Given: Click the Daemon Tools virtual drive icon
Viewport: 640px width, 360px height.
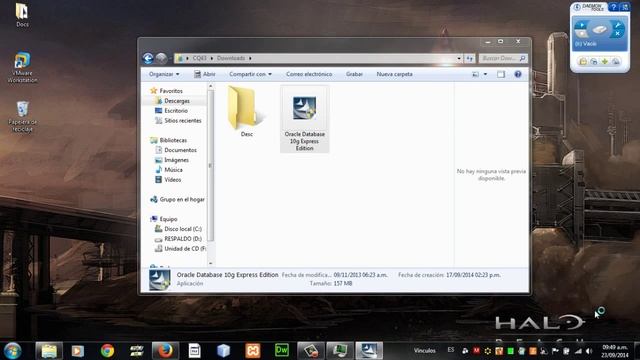Looking at the screenshot, I should pyautogui.click(x=600, y=29).
